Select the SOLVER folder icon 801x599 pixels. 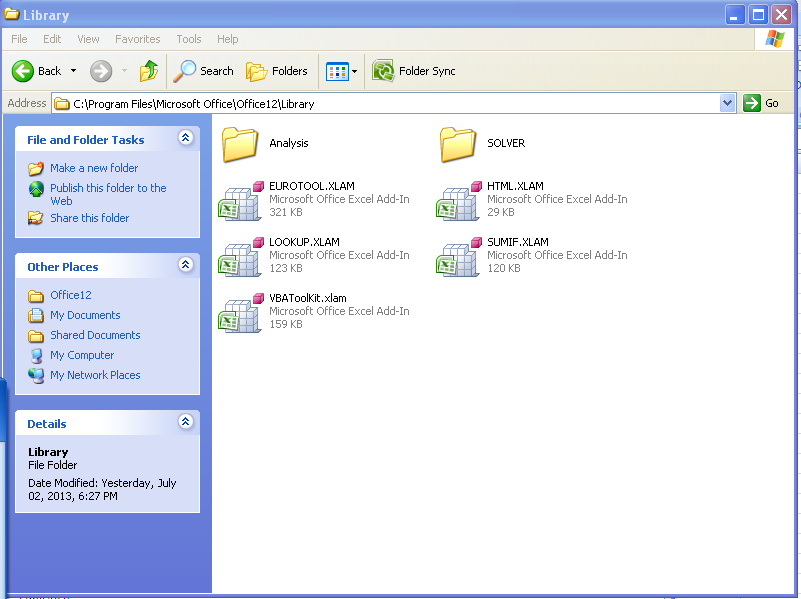pos(458,145)
